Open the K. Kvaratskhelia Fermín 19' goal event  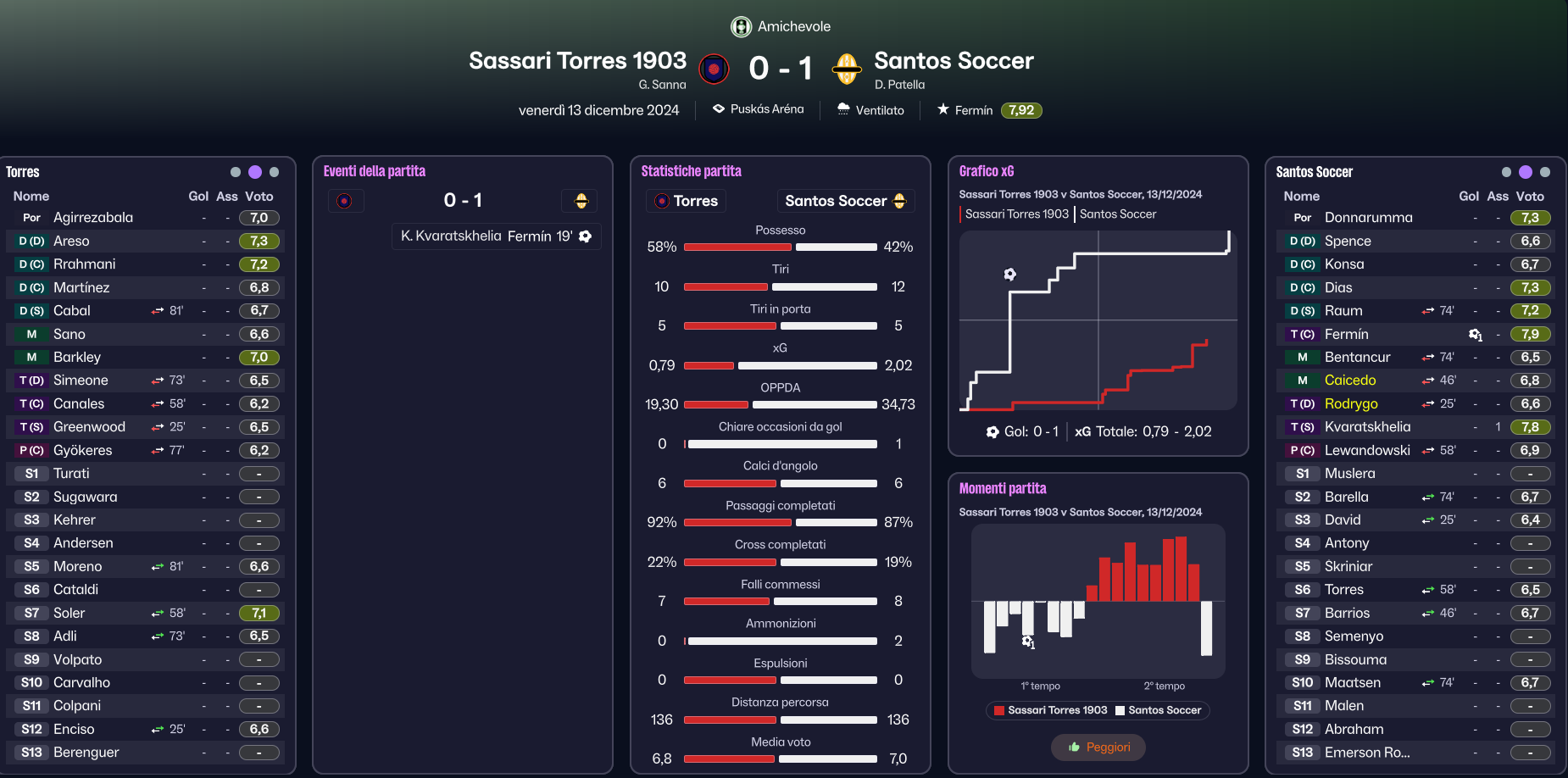[497, 236]
